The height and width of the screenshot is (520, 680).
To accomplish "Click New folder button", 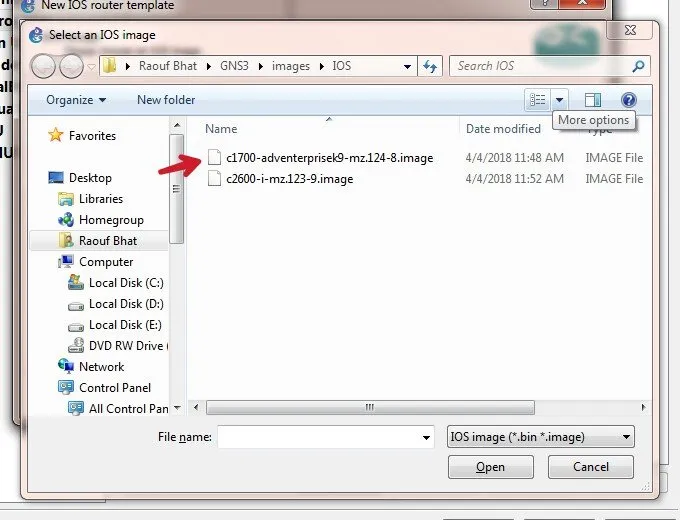I will (x=166, y=100).
